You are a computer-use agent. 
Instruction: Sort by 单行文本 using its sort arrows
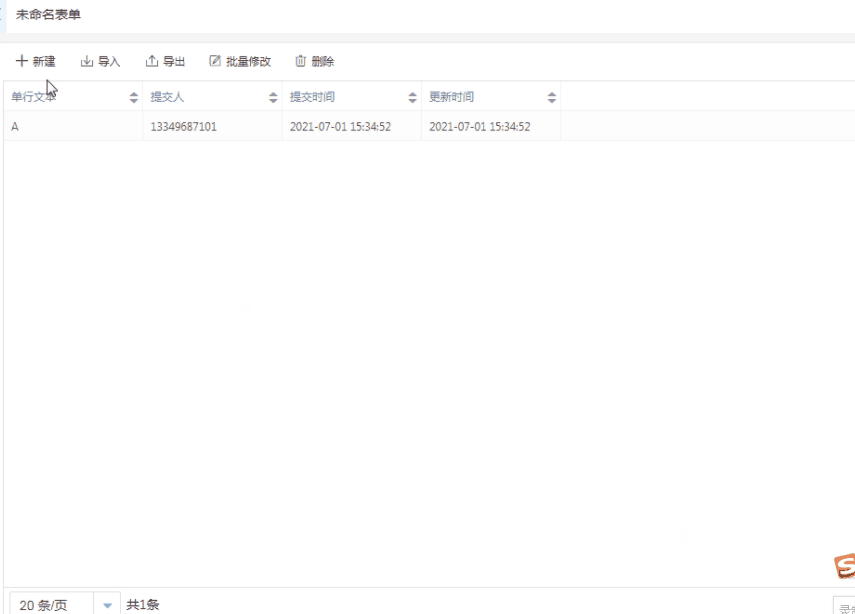tap(134, 97)
